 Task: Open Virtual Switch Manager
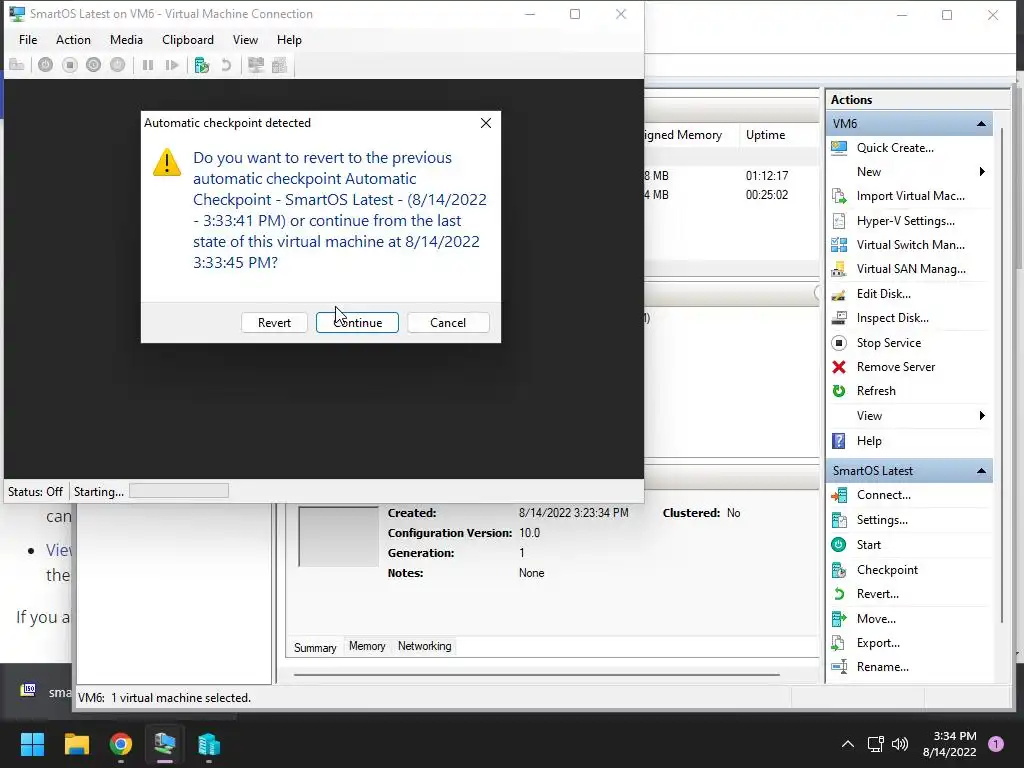tap(909, 245)
